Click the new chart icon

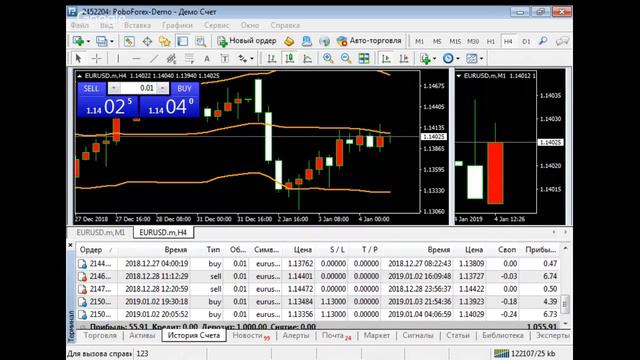pos(78,41)
